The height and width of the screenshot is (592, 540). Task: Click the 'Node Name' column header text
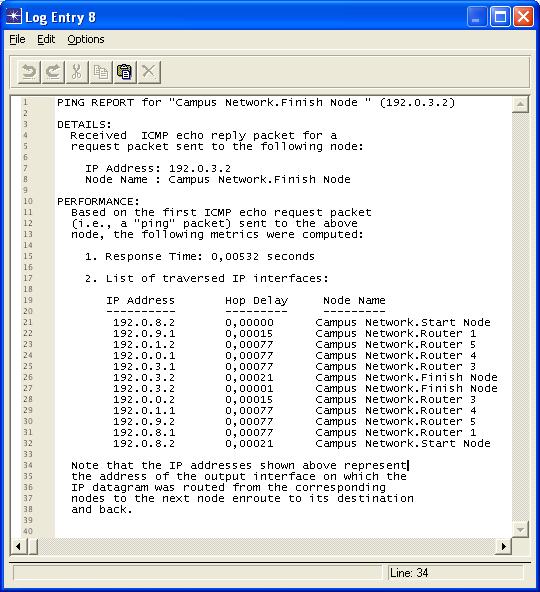[354, 301]
